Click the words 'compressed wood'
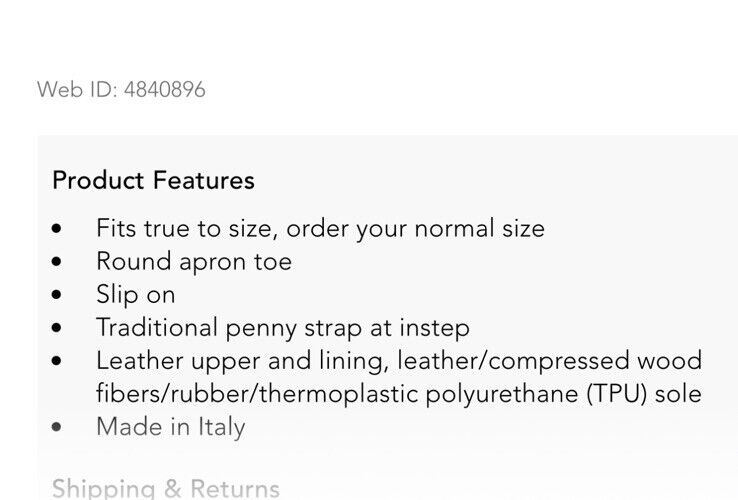 (x=595, y=361)
